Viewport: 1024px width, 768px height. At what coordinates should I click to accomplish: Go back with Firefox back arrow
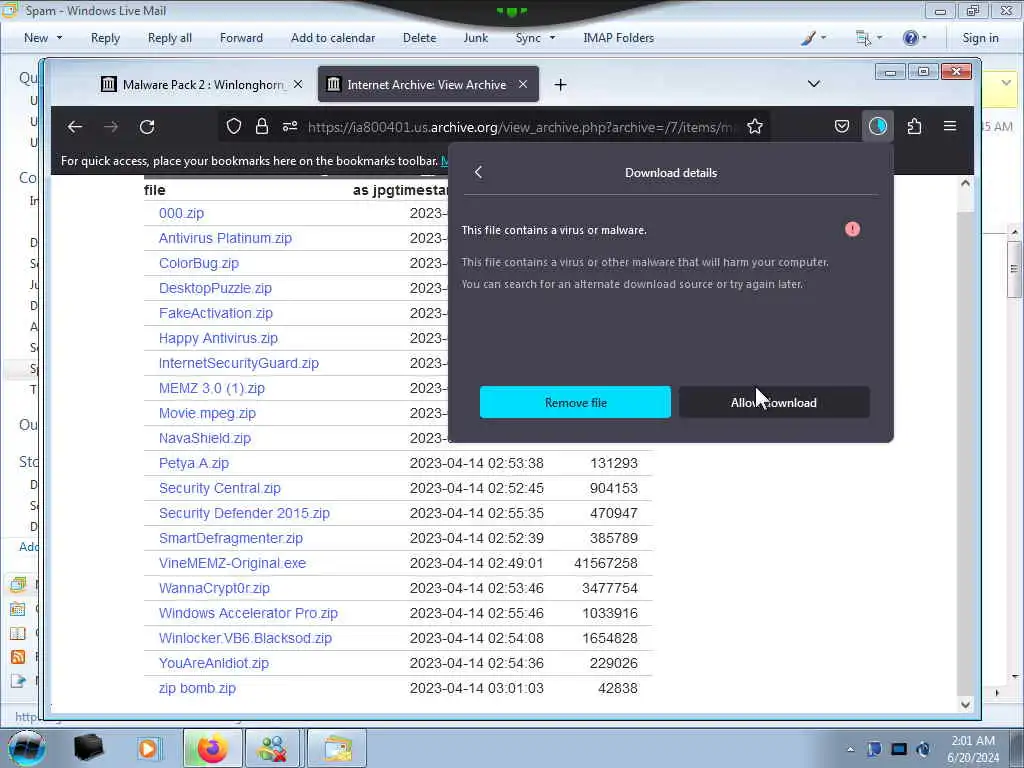click(x=75, y=127)
